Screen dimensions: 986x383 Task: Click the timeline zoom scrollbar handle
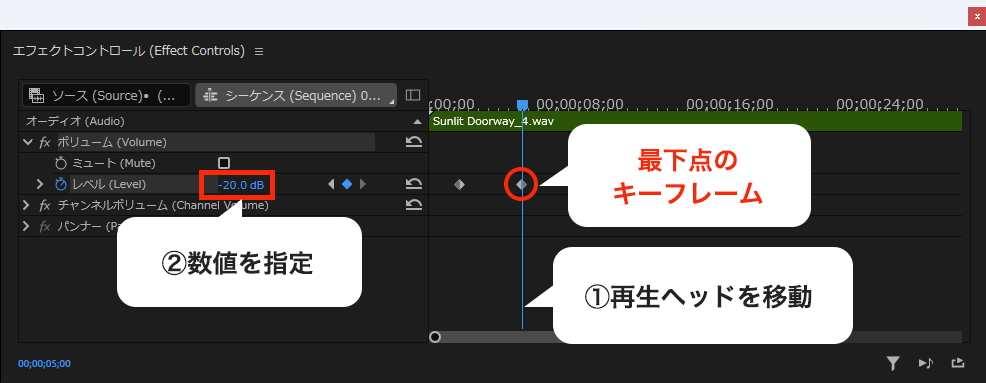435,337
